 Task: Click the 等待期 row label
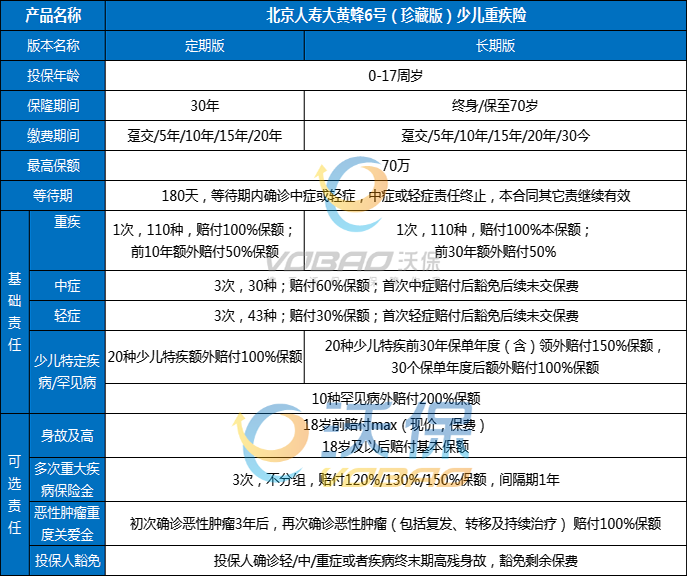[x=53, y=195]
